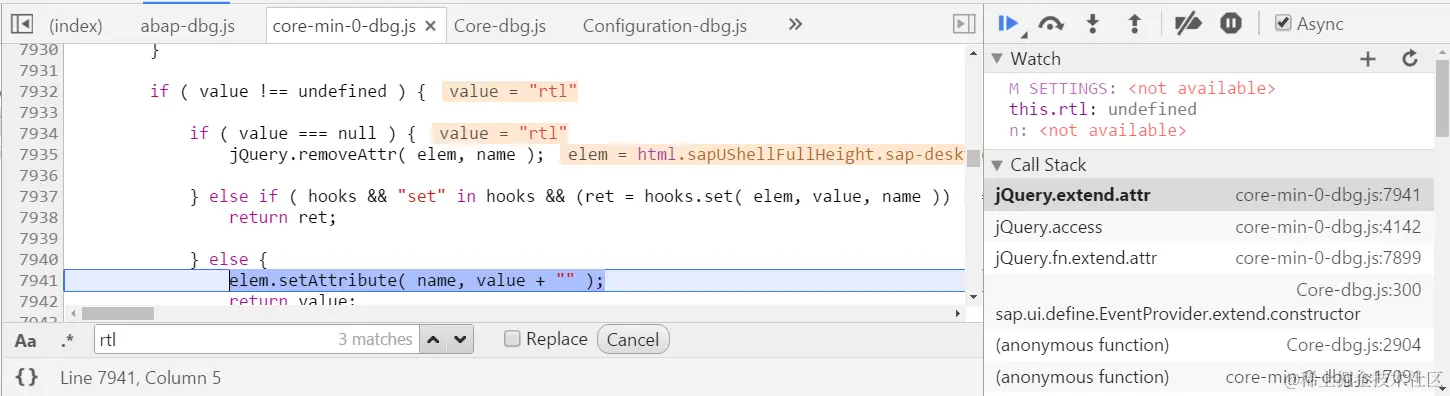The width and height of the screenshot is (1450, 396).
Task: Click the 3 matches counter text
Action: [x=375, y=340]
